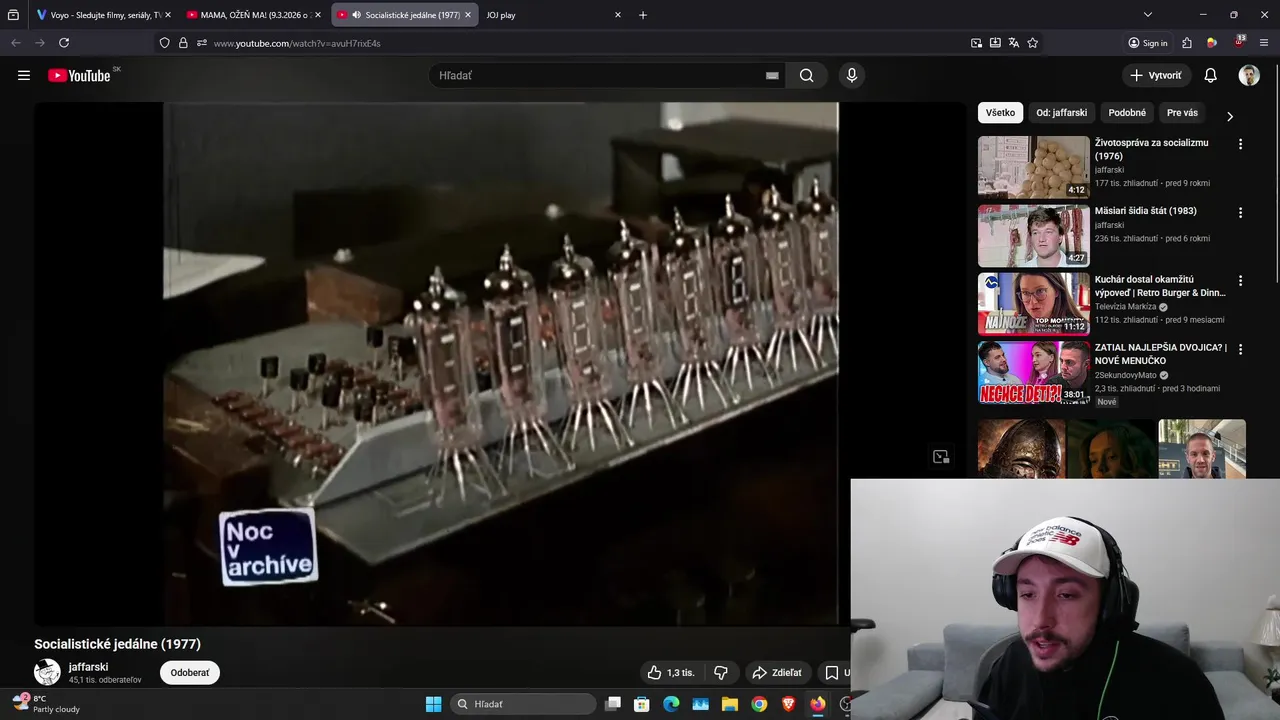
Task: Close the Socialistické jedálne tab
Action: coord(467,15)
